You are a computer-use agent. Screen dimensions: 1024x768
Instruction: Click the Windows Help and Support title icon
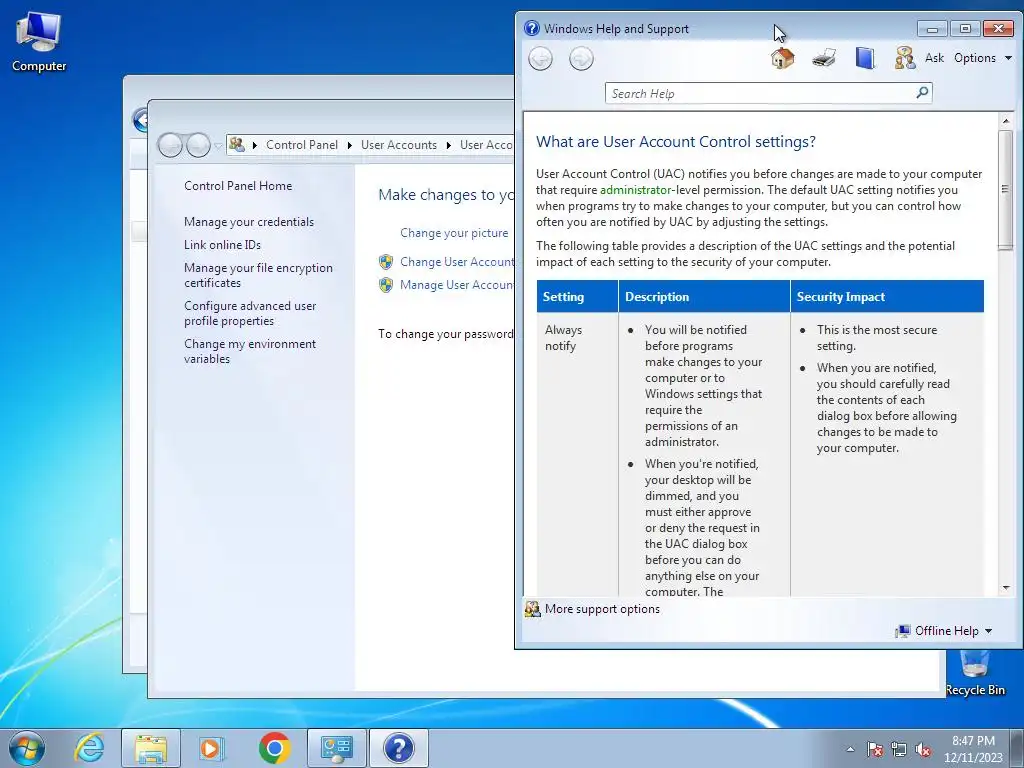click(x=532, y=28)
